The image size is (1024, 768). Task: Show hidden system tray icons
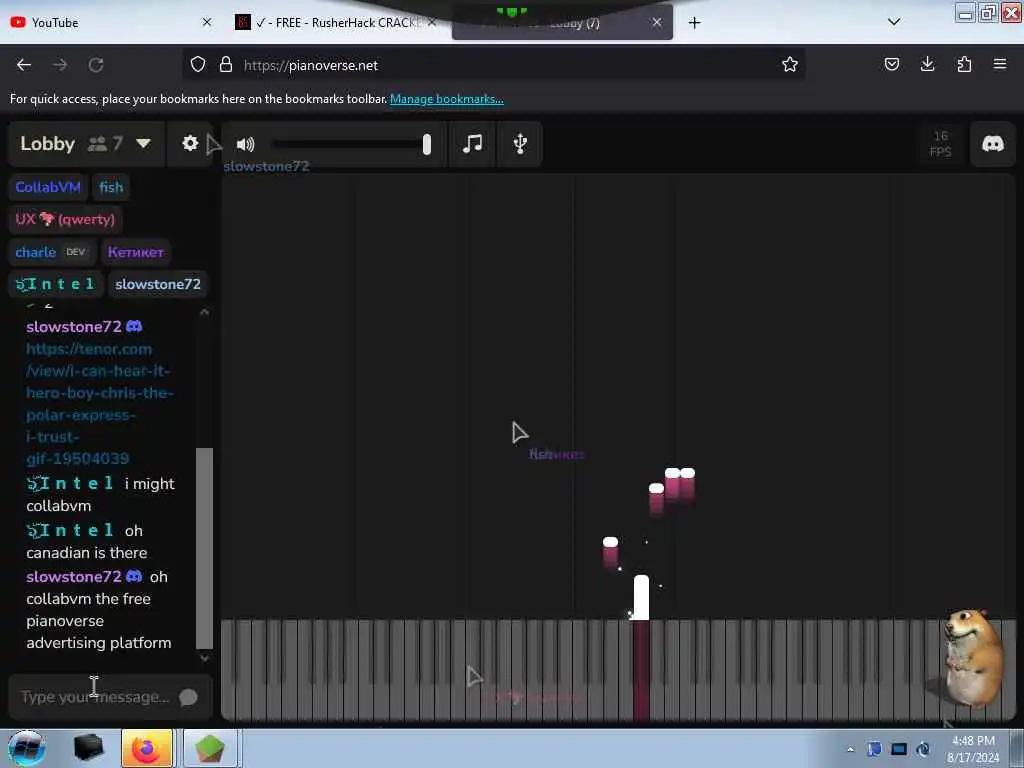tap(850, 749)
